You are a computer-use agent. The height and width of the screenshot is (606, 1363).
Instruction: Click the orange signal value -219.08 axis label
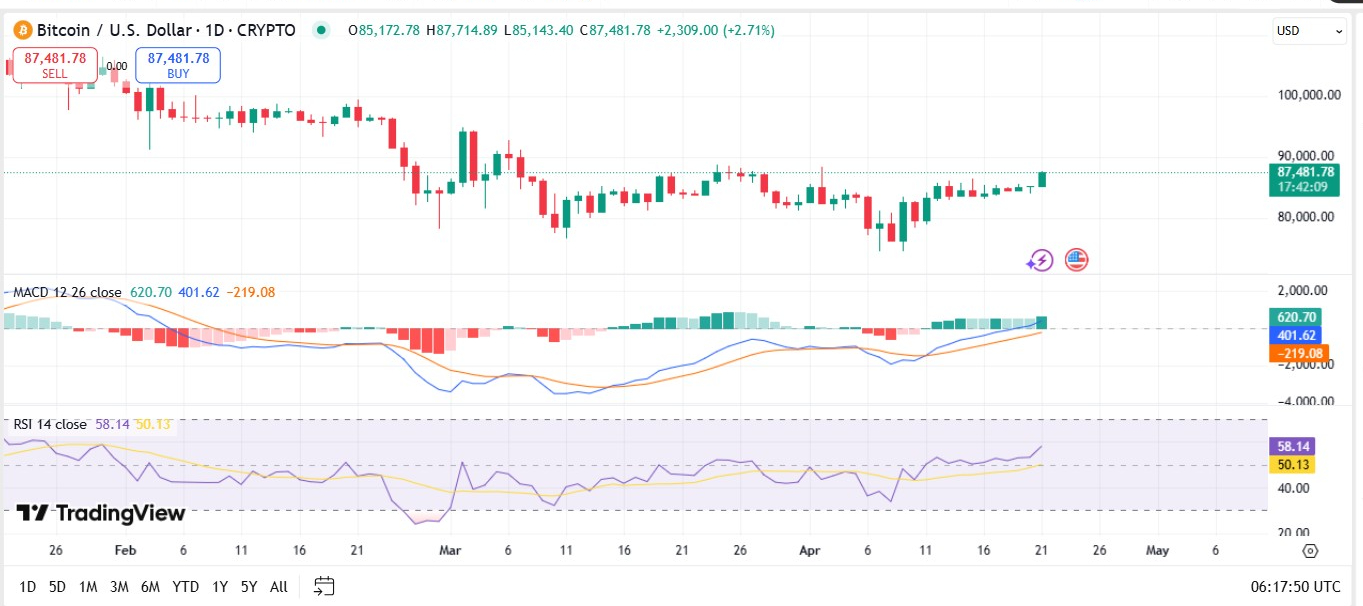1298,354
